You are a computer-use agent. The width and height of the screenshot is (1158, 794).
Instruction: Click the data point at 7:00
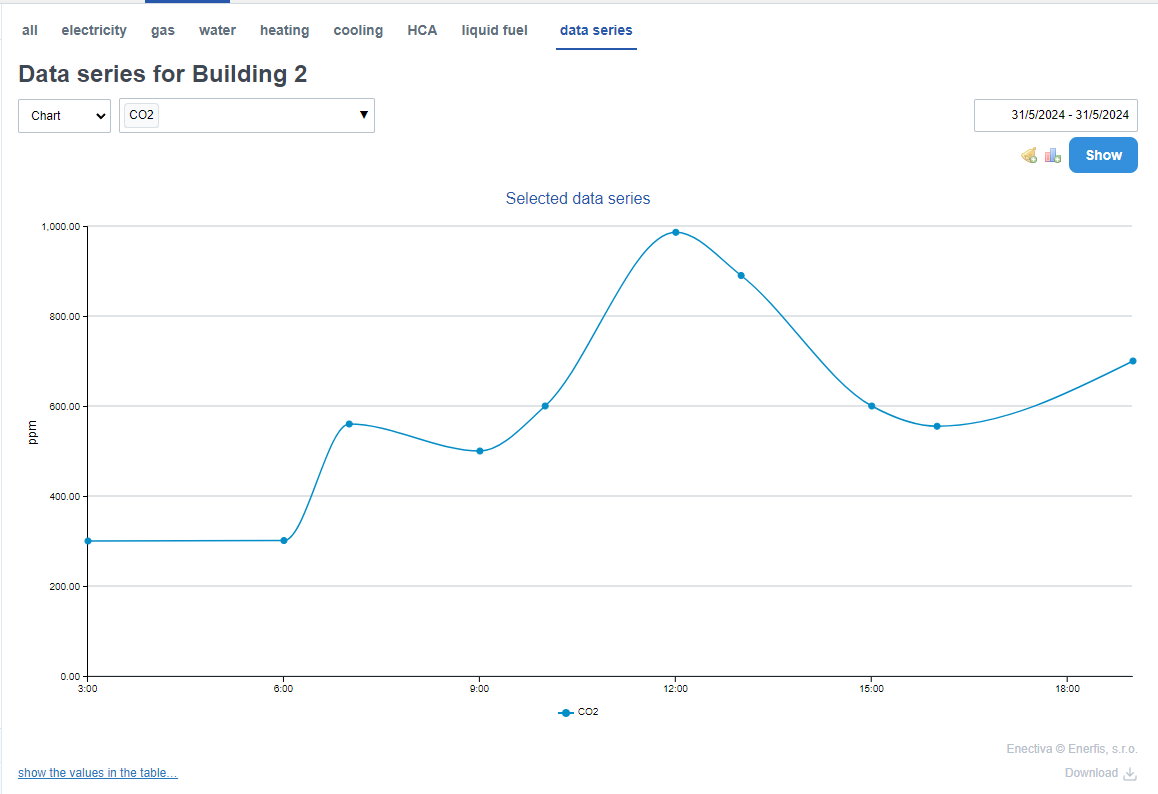click(349, 424)
